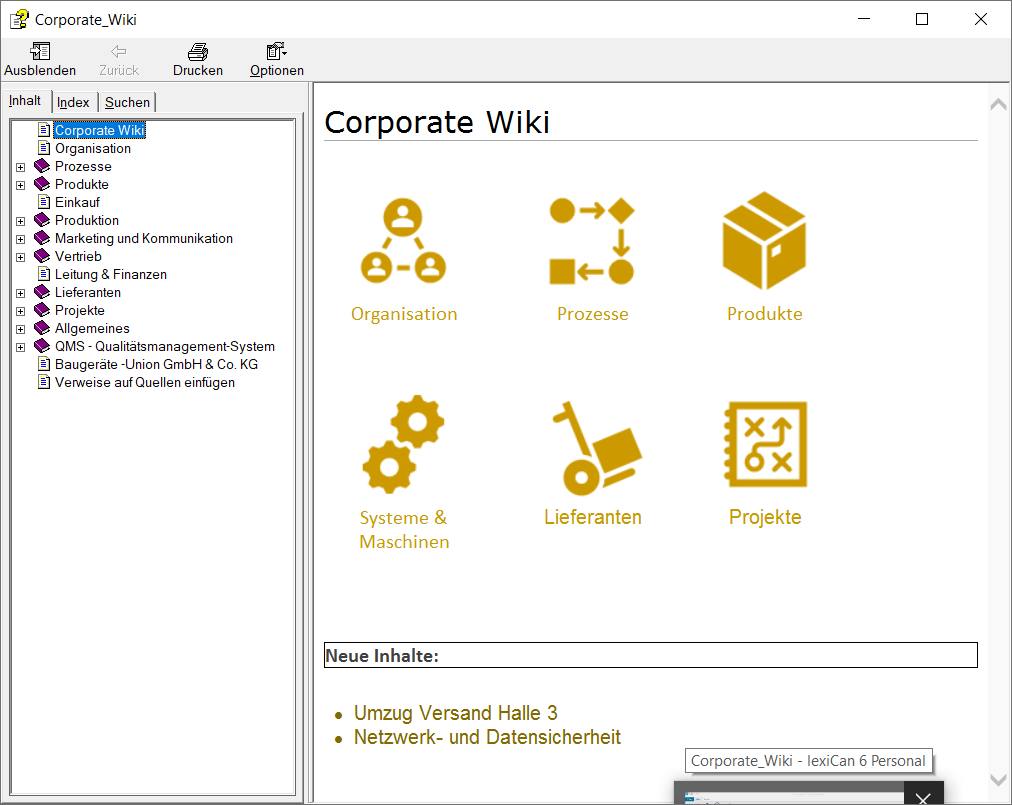Select Baugeräte-Union GmbH & Co. KG page
This screenshot has width=1012, height=805.
(x=156, y=365)
